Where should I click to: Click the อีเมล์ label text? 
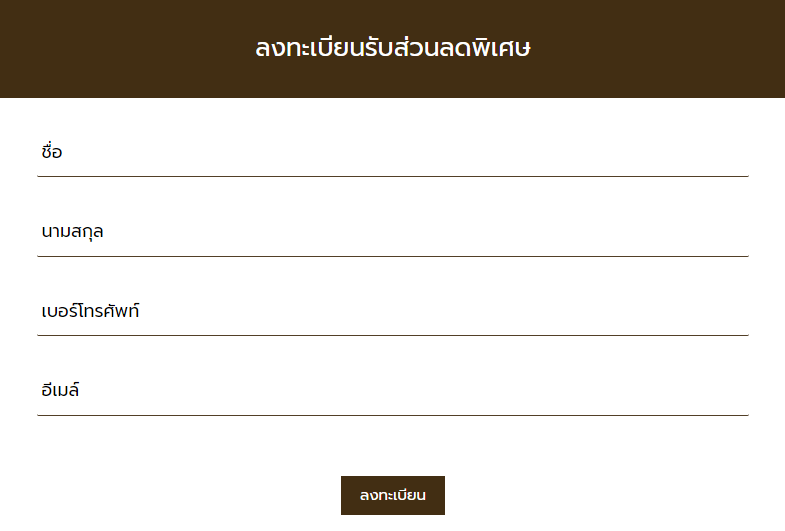pos(60,390)
